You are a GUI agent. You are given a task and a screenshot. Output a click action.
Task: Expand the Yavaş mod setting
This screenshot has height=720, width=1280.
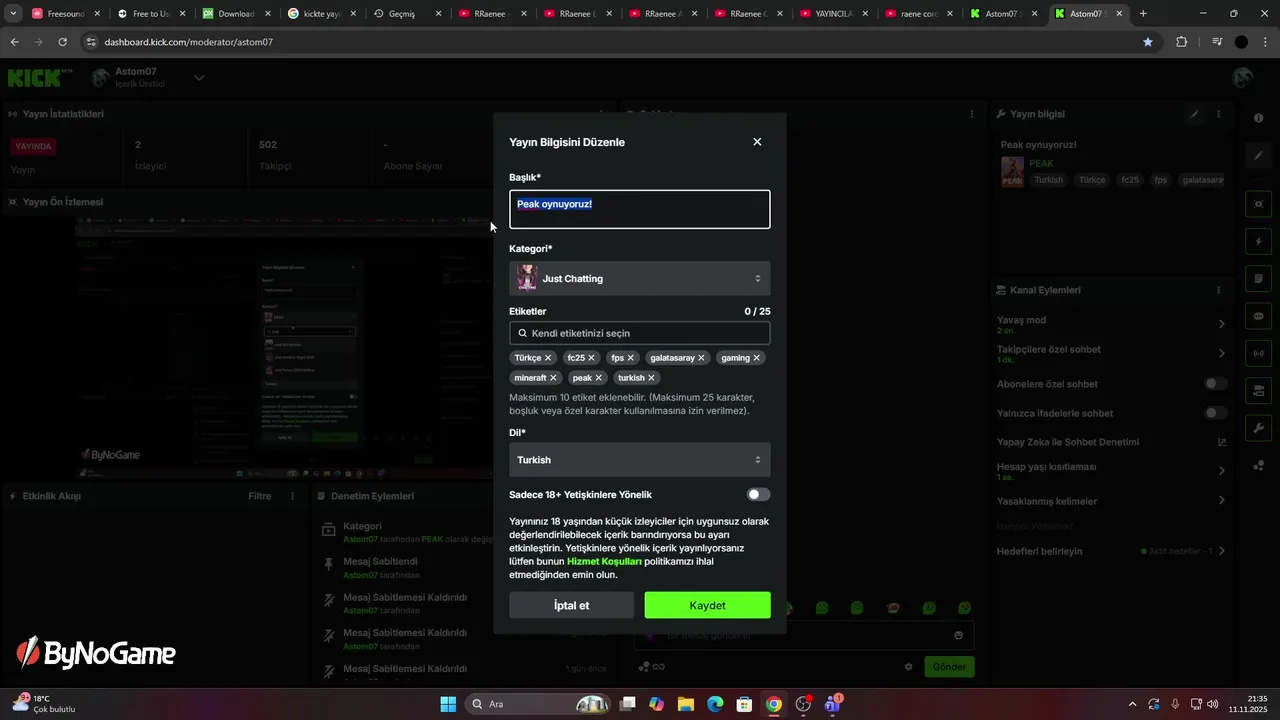click(x=1221, y=324)
